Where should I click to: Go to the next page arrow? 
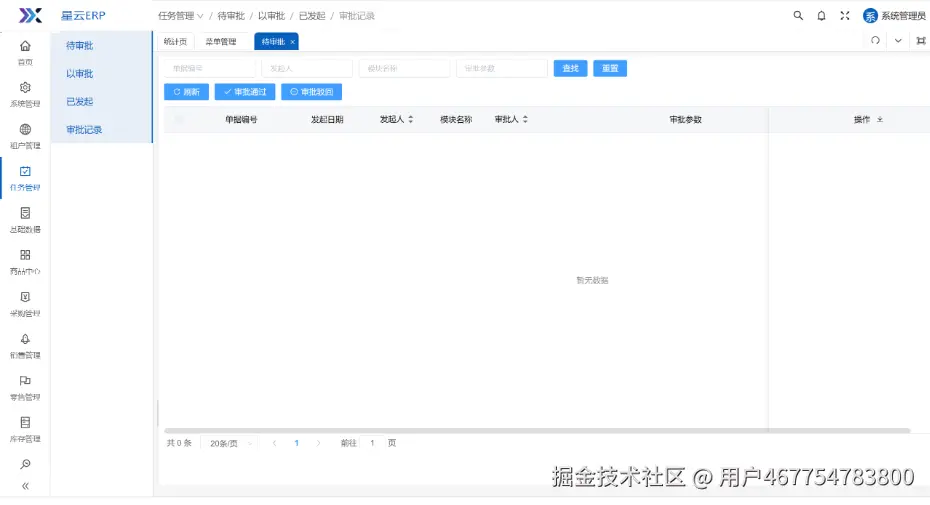point(319,443)
